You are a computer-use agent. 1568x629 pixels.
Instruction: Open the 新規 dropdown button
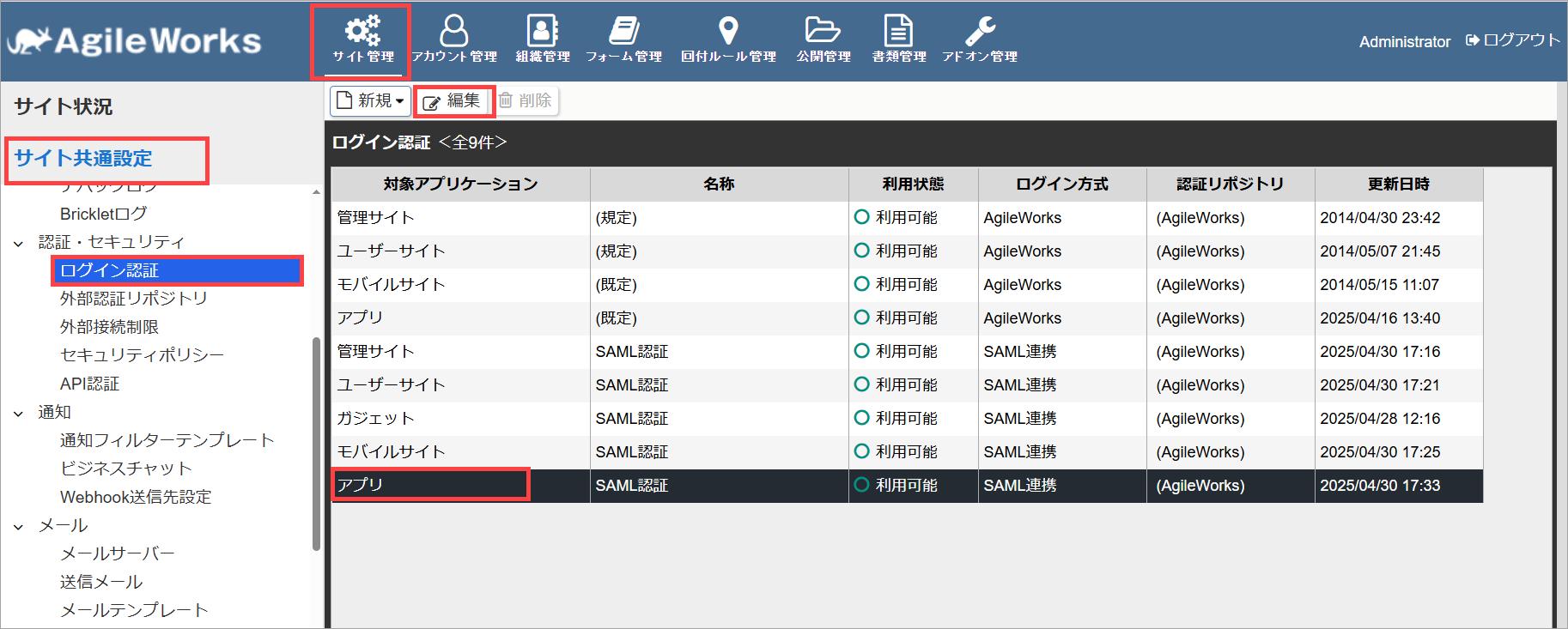pos(370,100)
